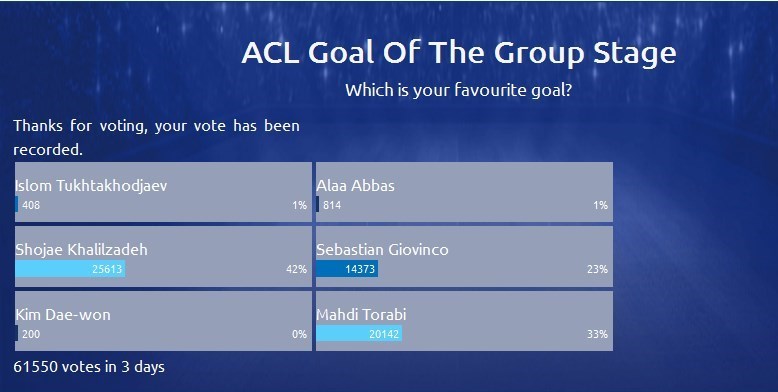Screen dimensions: 778x392
Task: Click the 25613 votes progress bar
Action: [x=70, y=269]
